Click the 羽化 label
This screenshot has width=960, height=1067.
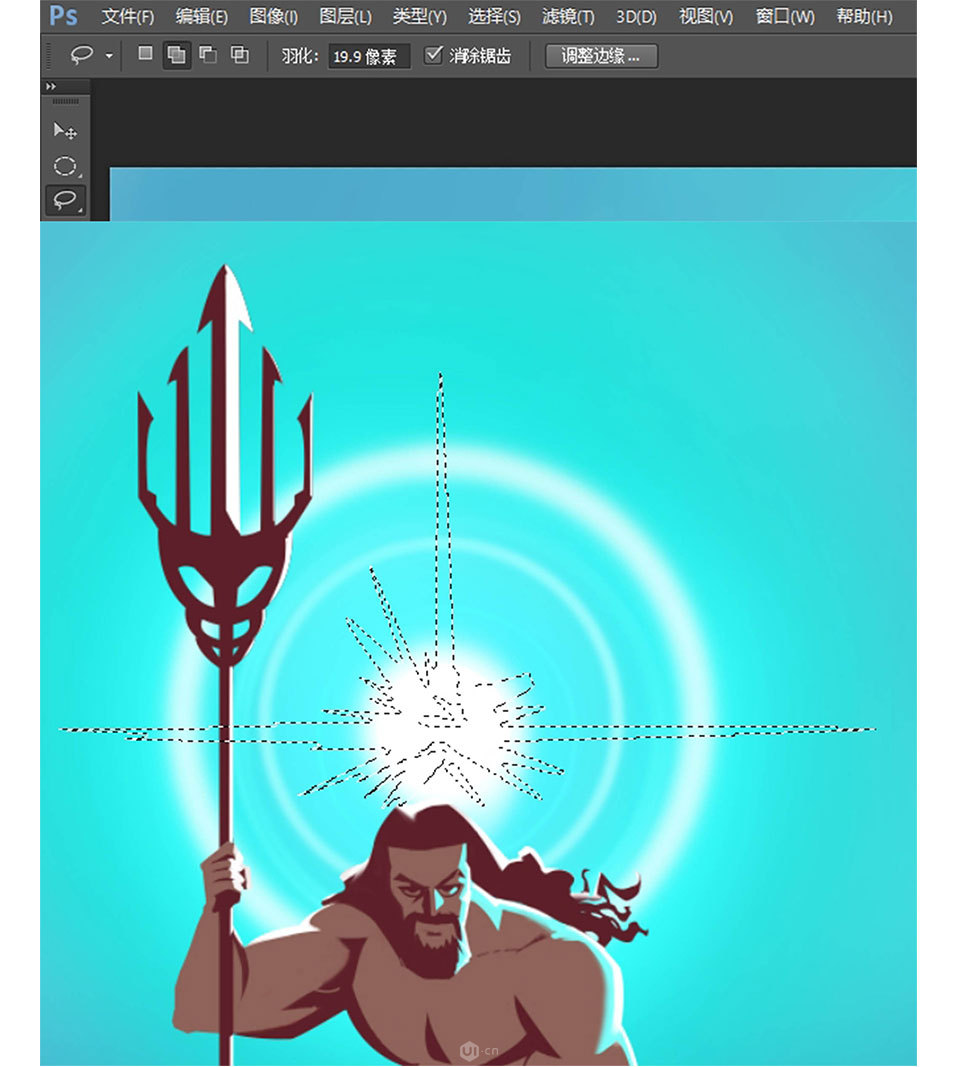(300, 56)
